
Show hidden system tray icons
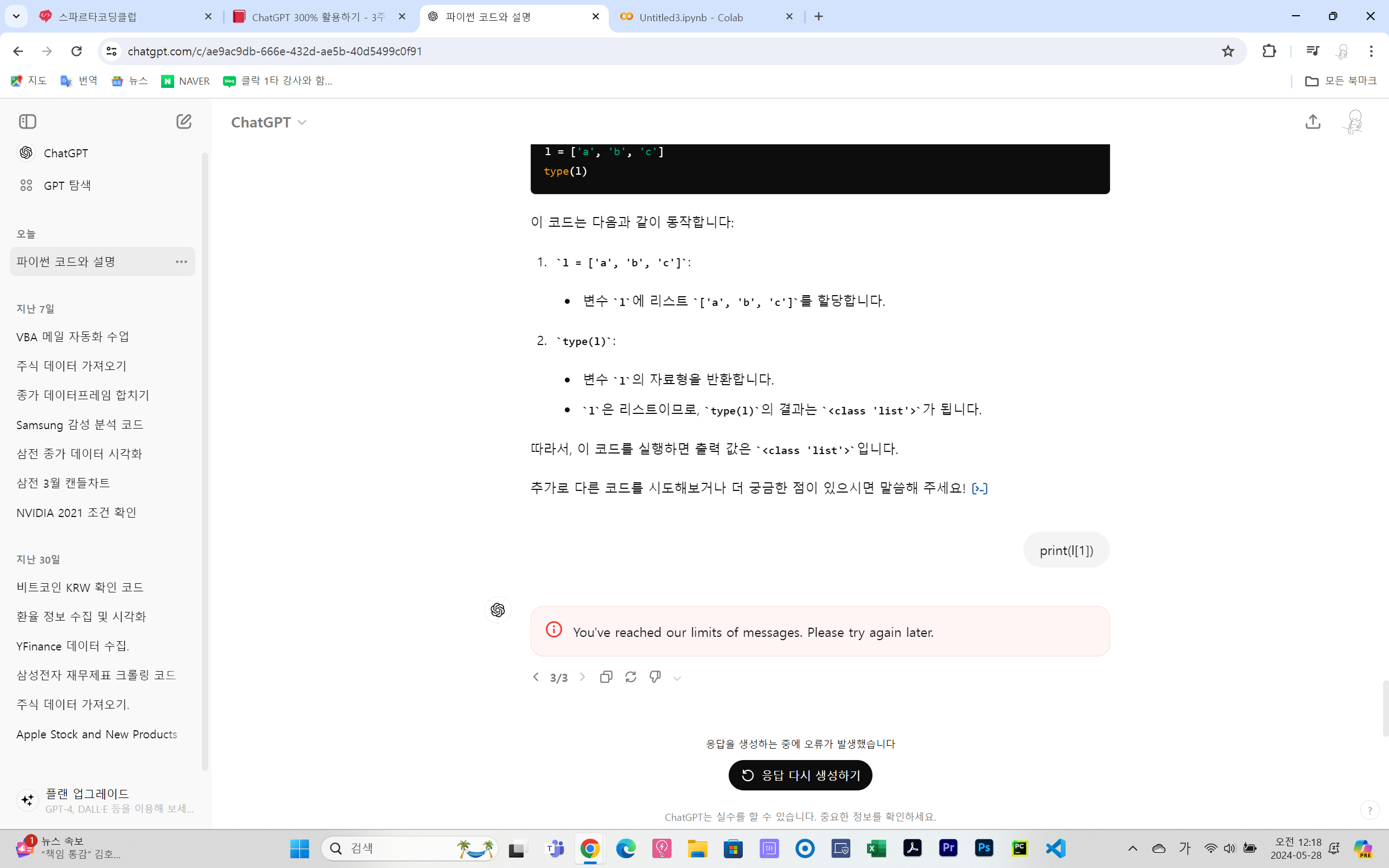pos(1132,848)
